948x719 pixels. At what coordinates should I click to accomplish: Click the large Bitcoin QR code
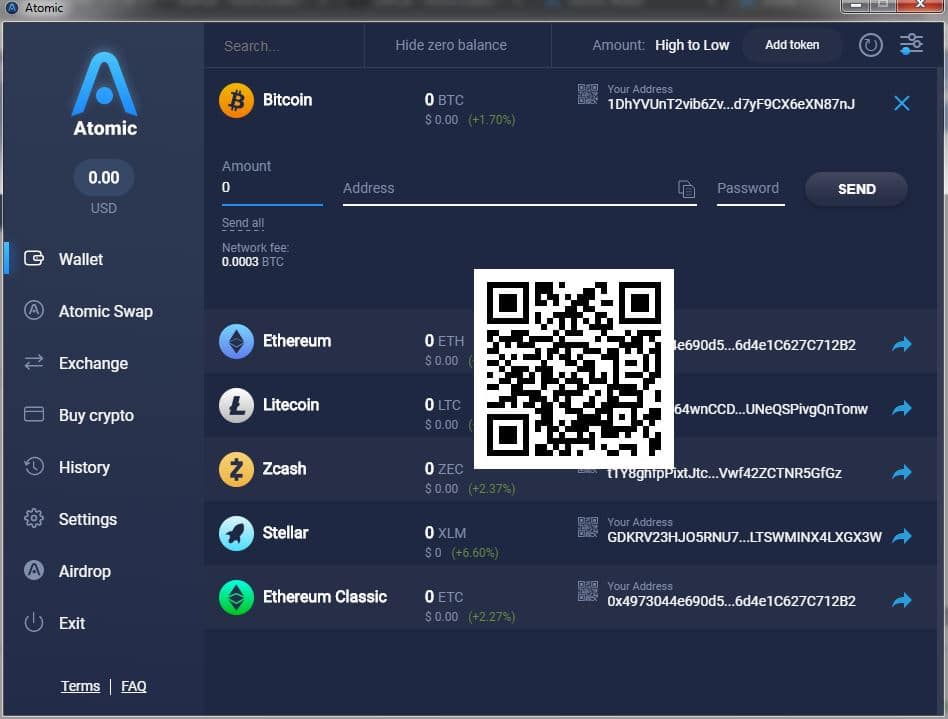(574, 369)
